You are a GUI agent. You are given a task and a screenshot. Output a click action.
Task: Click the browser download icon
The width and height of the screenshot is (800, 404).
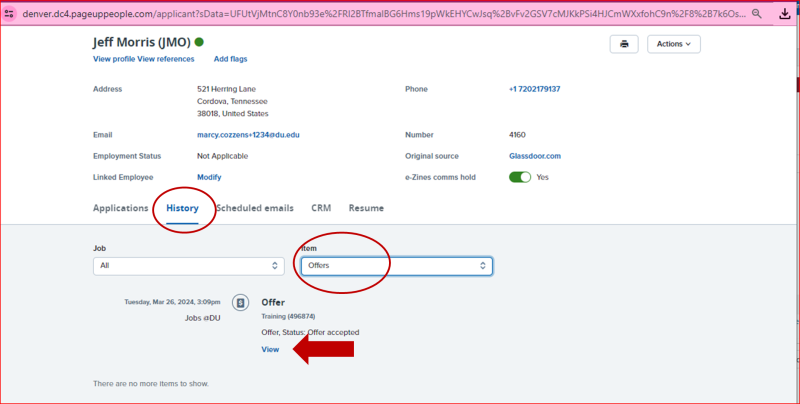pyautogui.click(x=782, y=14)
